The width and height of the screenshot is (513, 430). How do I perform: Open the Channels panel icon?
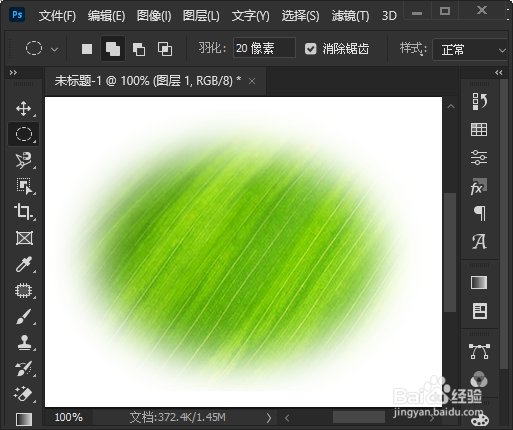pyautogui.click(x=479, y=379)
